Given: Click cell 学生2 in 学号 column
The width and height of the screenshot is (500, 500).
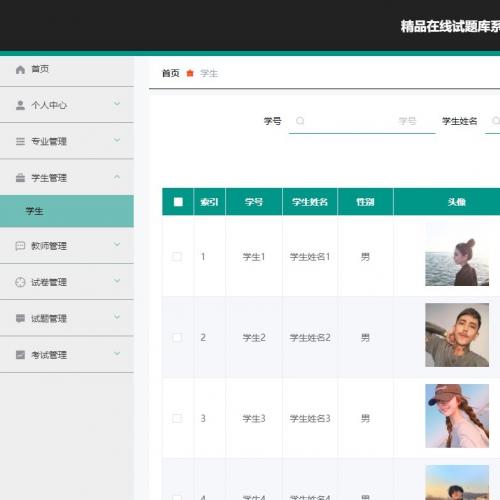Looking at the screenshot, I should click(x=254, y=338).
